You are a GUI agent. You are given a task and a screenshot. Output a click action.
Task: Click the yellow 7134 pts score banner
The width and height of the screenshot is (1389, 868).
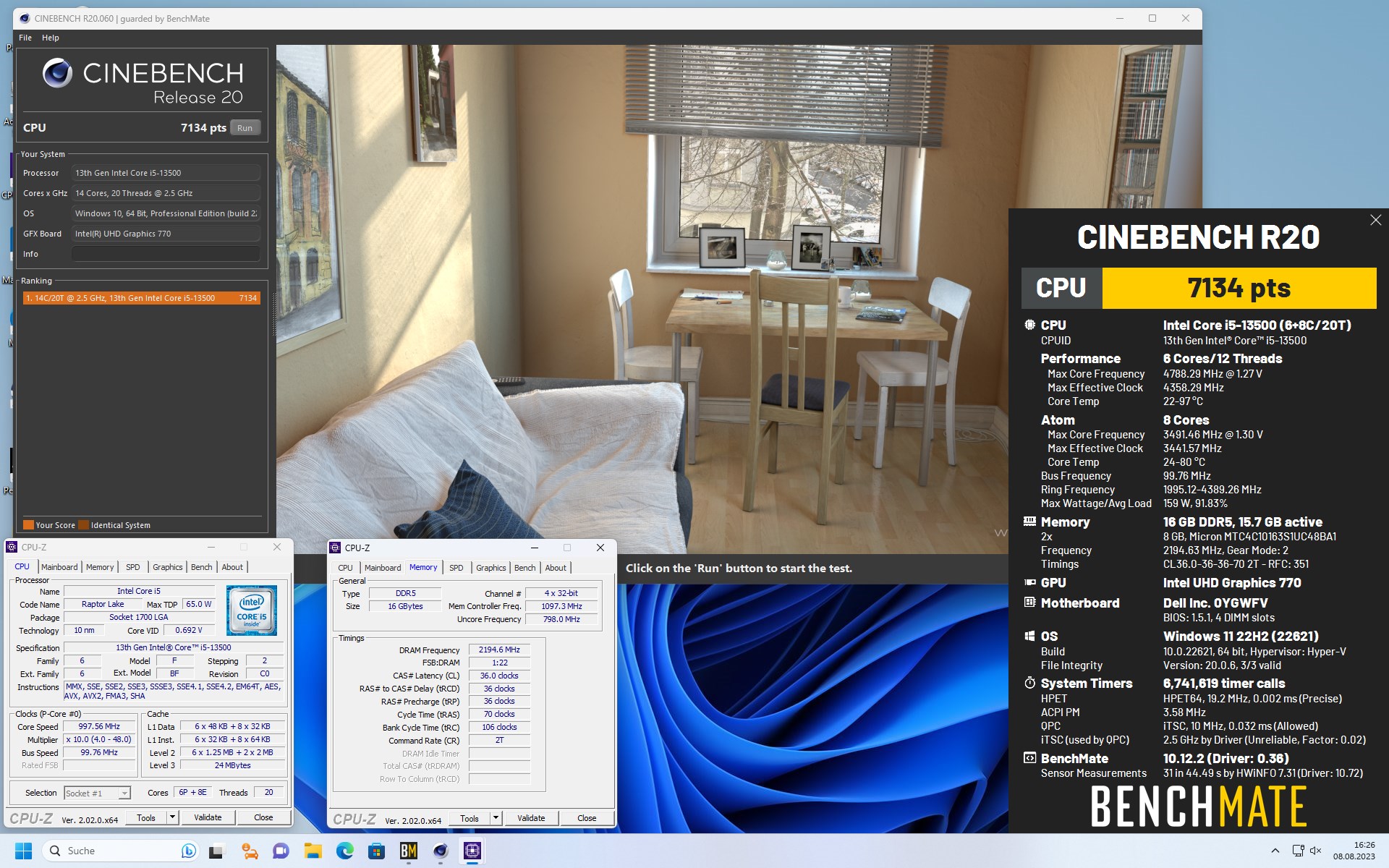[x=1239, y=288]
